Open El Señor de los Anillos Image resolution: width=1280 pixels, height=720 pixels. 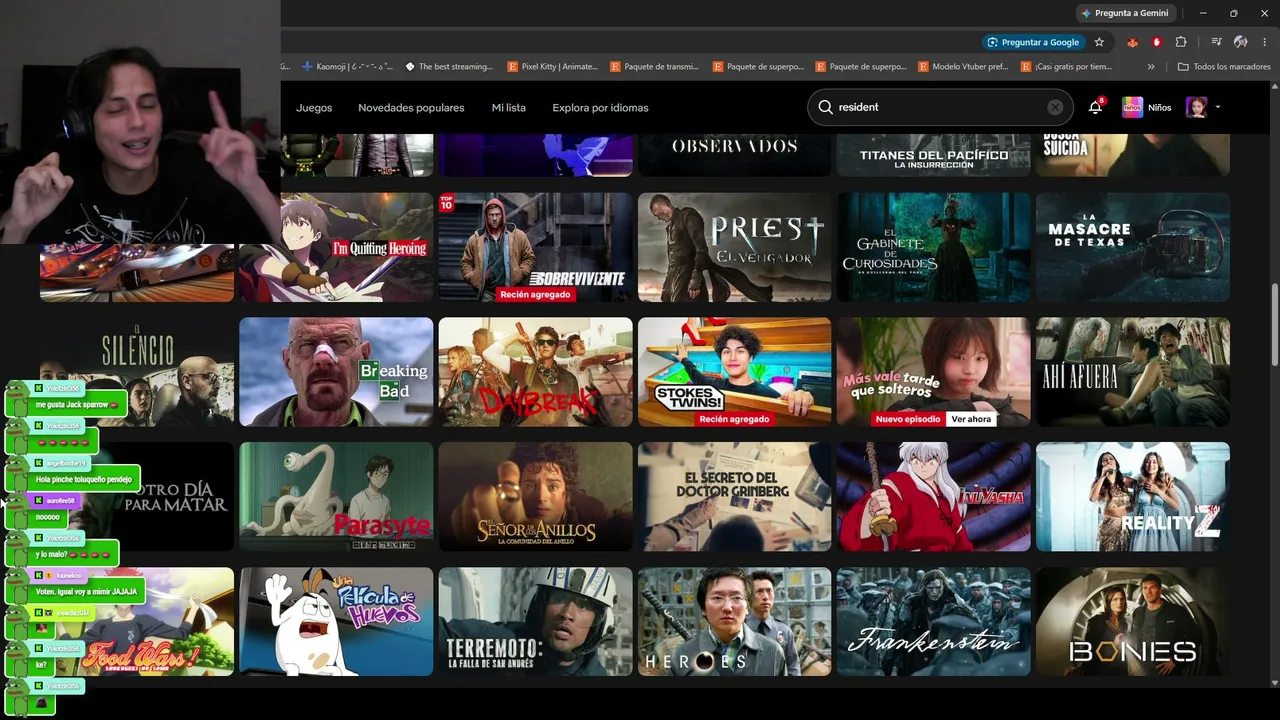click(535, 497)
